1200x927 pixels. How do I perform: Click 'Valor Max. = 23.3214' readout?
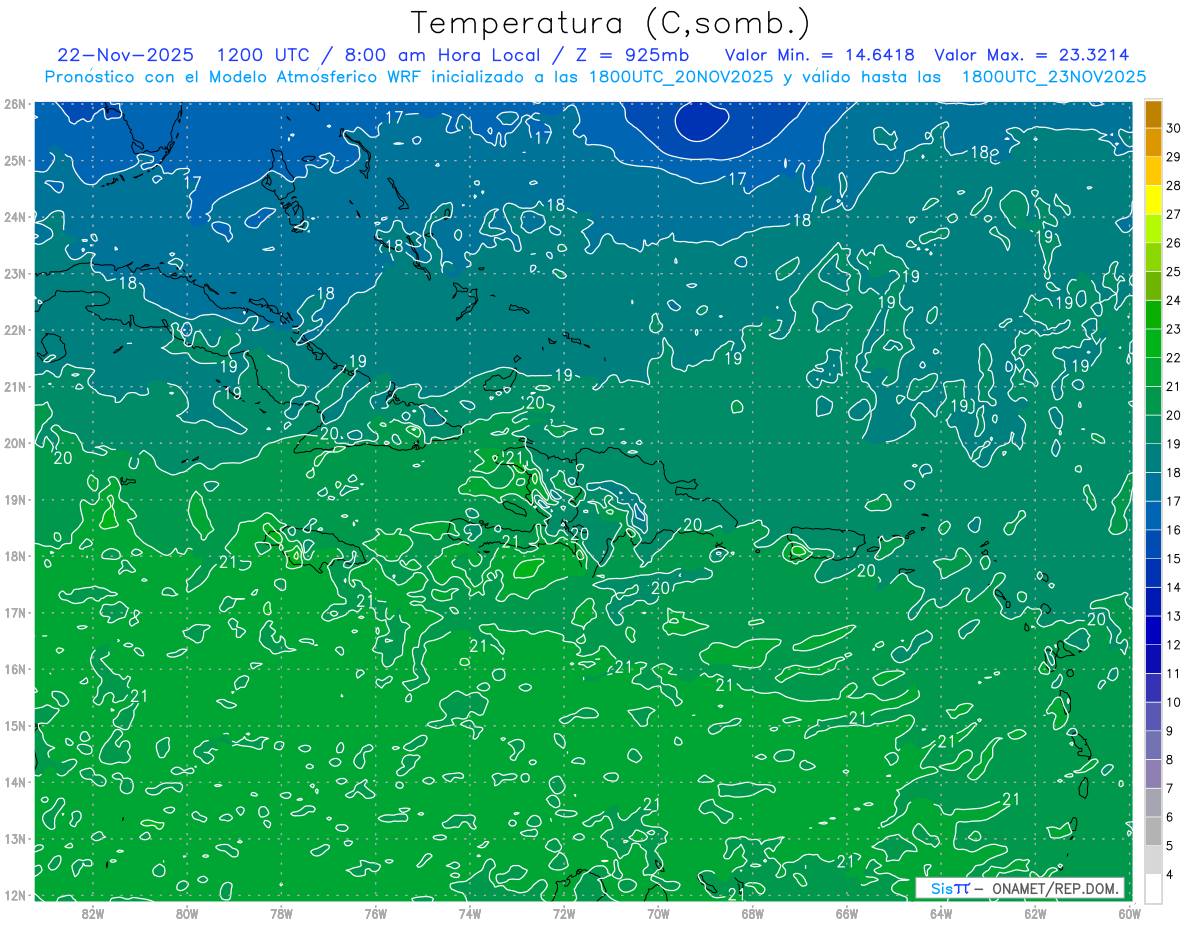point(1032,55)
